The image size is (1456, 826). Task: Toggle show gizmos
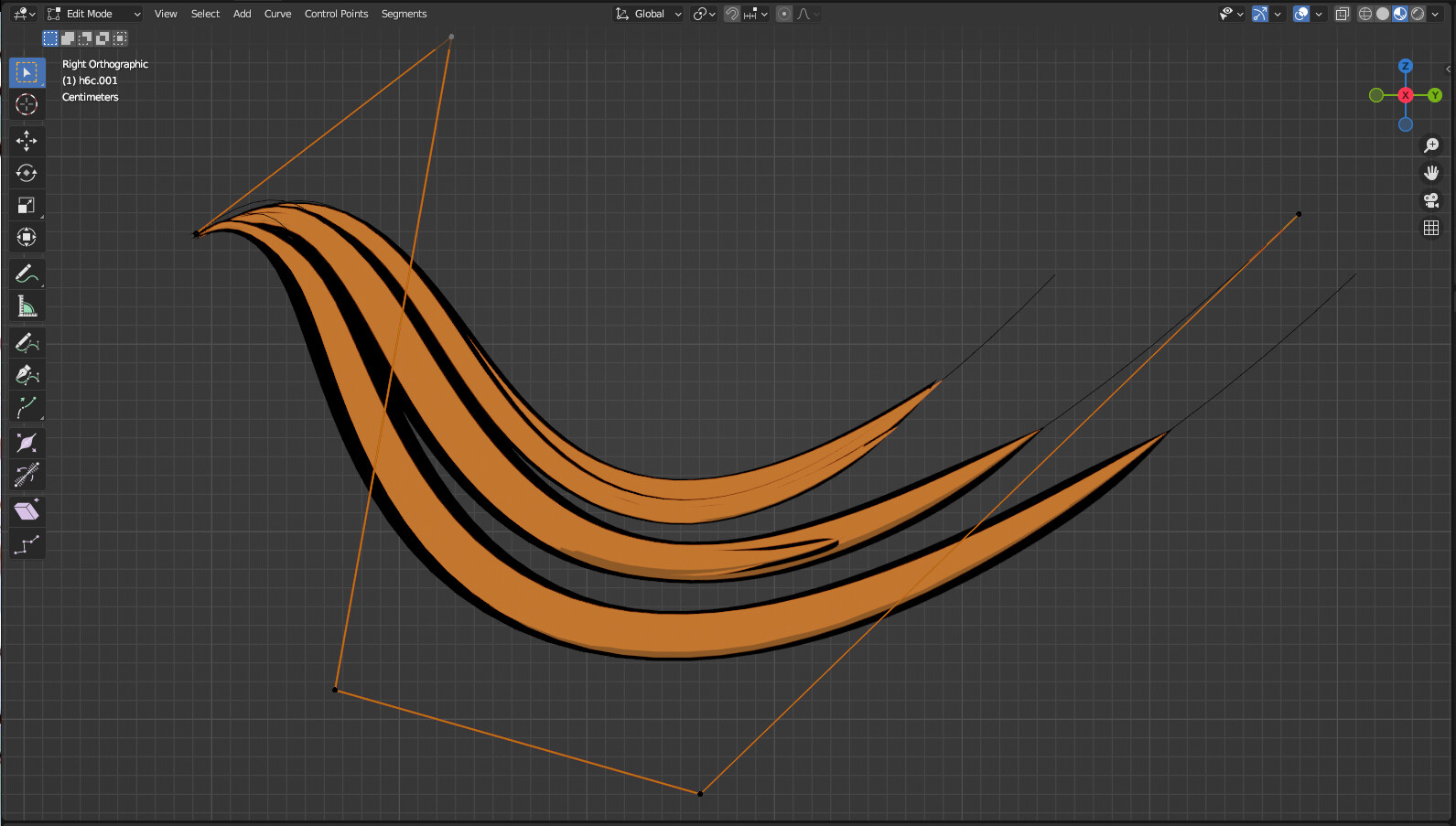click(1260, 14)
